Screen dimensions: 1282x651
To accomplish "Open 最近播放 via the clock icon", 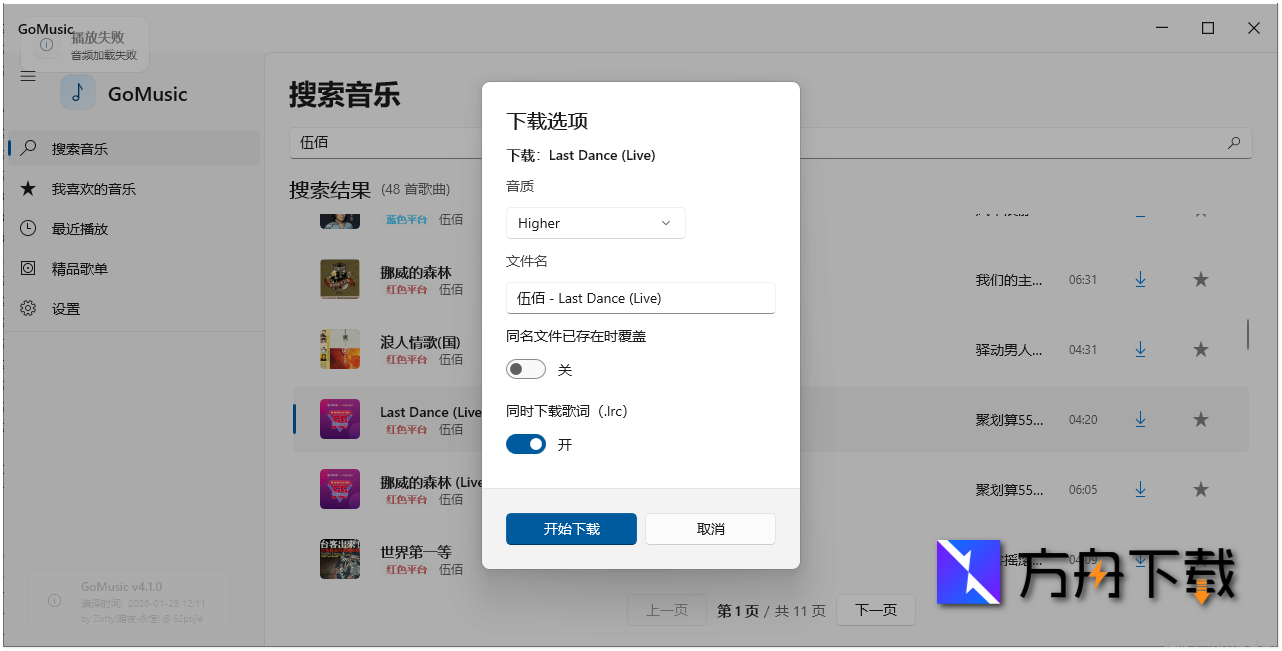I will coord(30,228).
